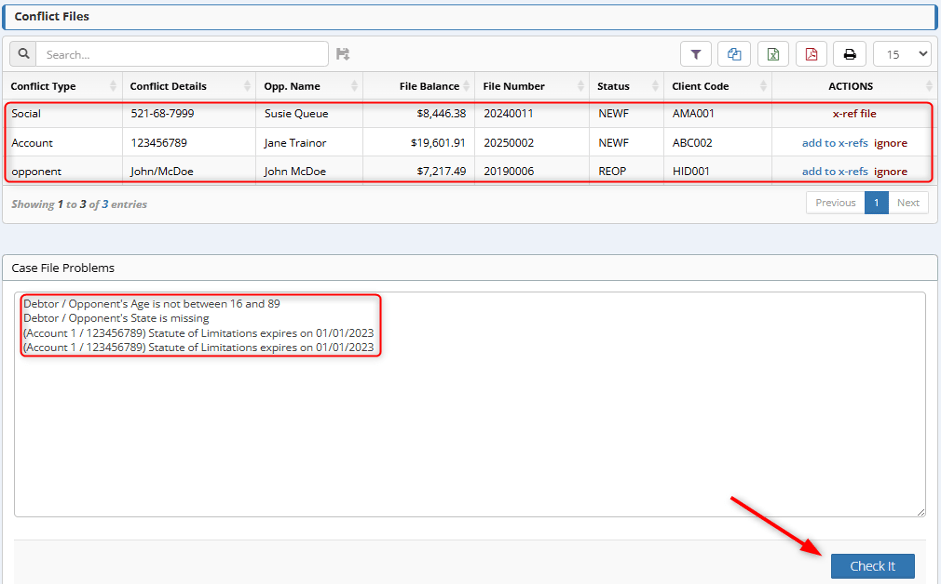This screenshot has height=585, width=941.
Task: Click the Conflict Files panel title
Action: point(55,17)
